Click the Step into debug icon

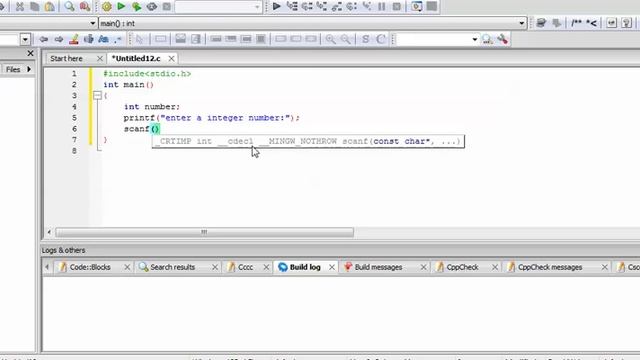click(x=322, y=7)
